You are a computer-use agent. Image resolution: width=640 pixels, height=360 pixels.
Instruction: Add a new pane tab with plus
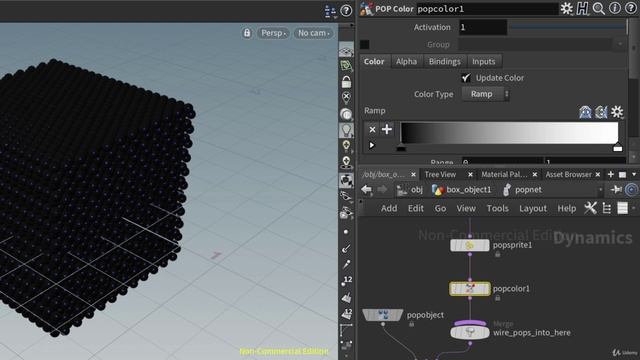pyautogui.click(x=611, y=174)
